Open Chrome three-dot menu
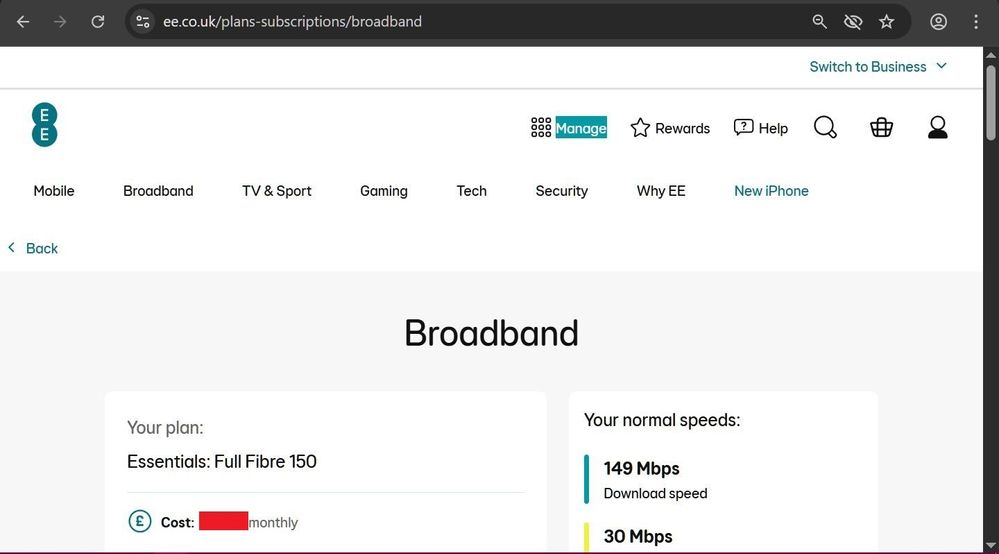The height and width of the screenshot is (554, 999). pos(976,21)
